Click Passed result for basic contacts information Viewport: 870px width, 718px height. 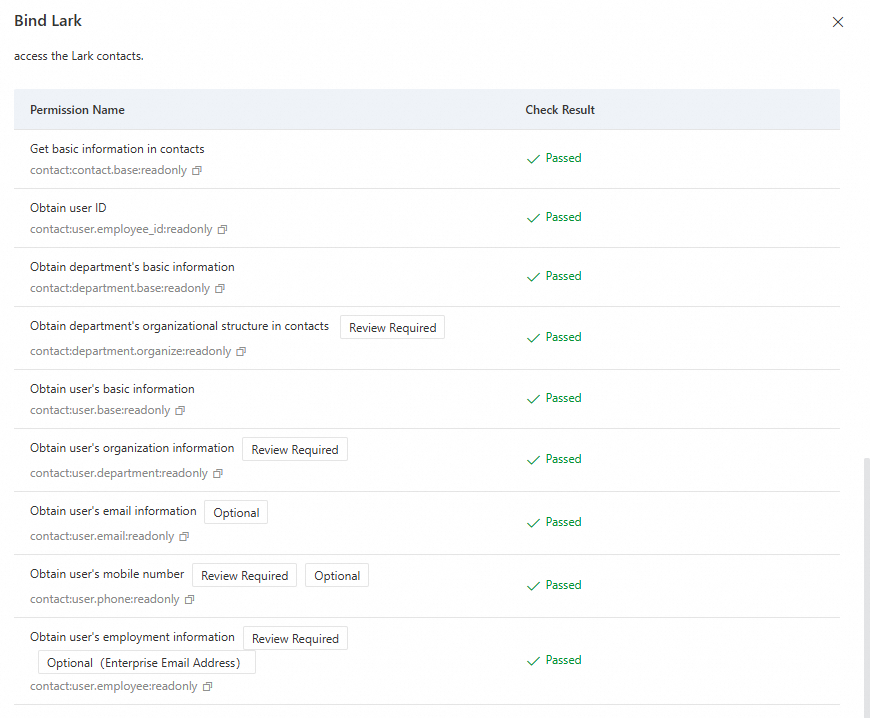(554, 158)
